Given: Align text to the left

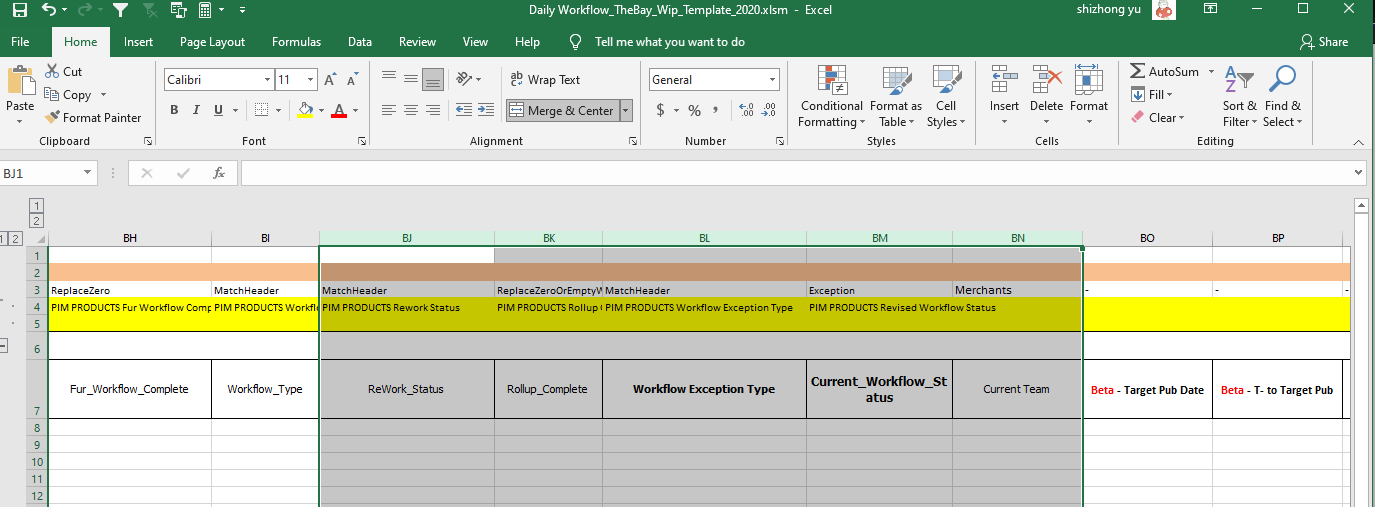Looking at the screenshot, I should 388,110.
